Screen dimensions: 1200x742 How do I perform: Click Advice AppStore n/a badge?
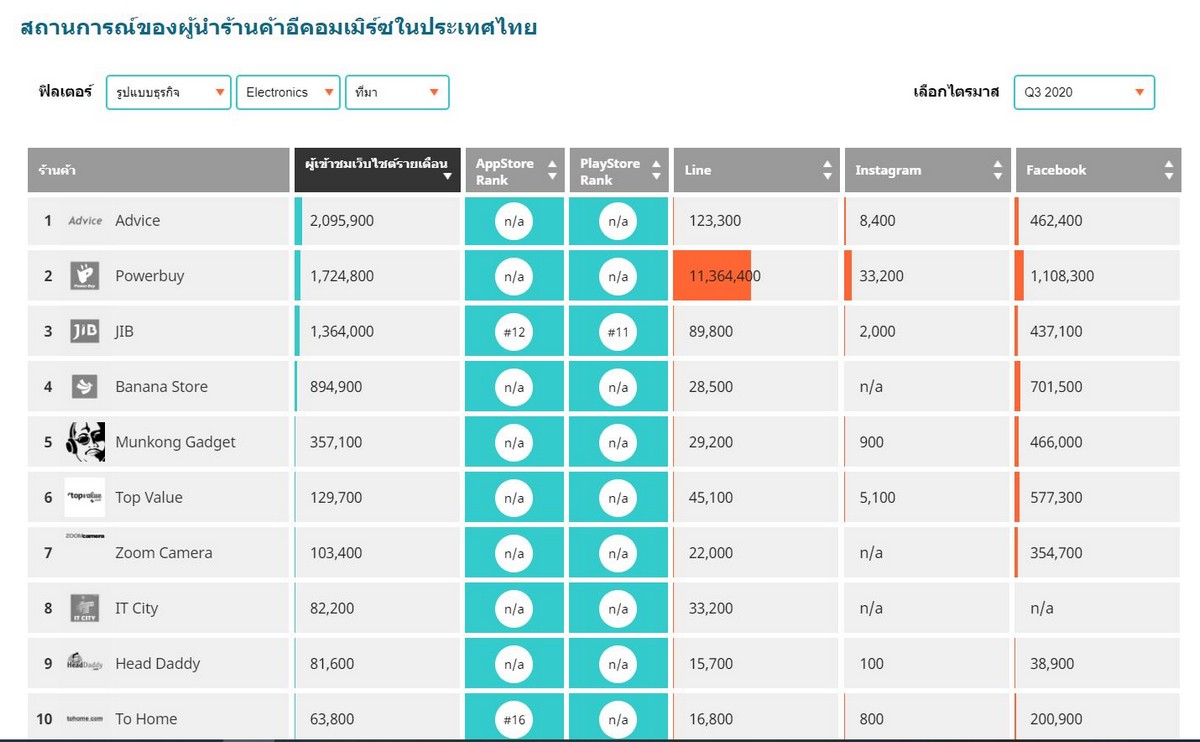514,221
